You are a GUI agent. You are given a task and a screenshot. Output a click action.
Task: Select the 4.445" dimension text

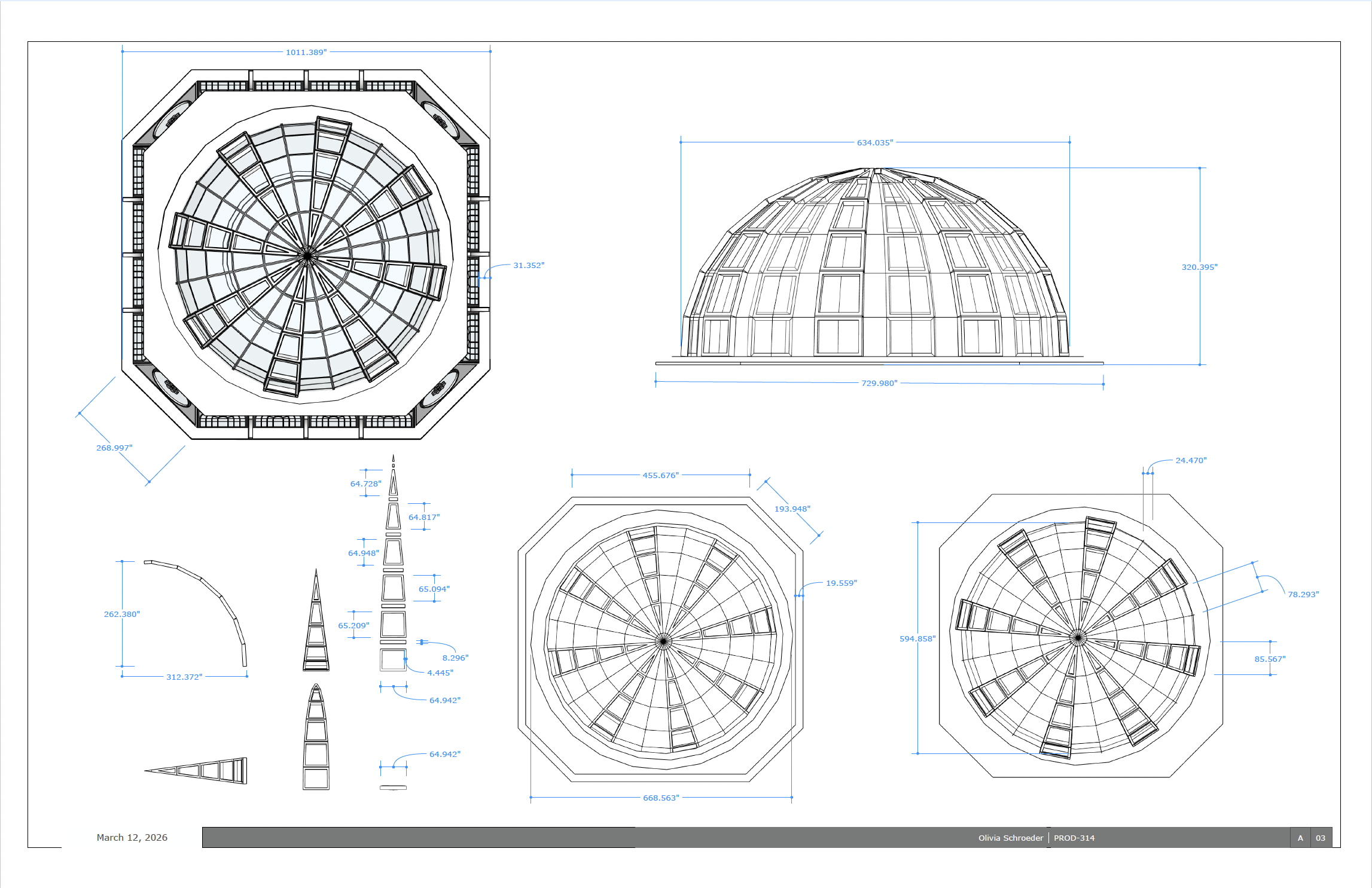tap(440, 673)
